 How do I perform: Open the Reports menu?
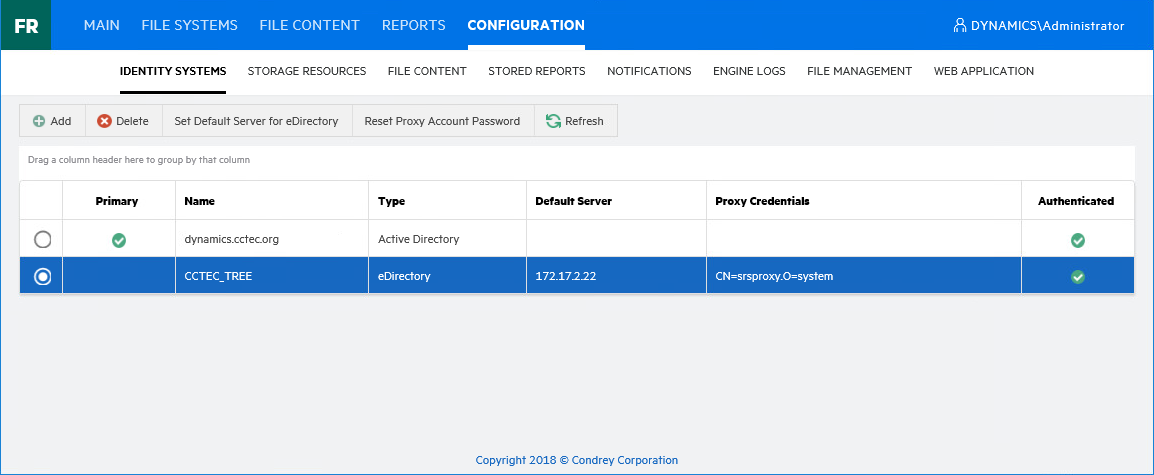pos(413,25)
